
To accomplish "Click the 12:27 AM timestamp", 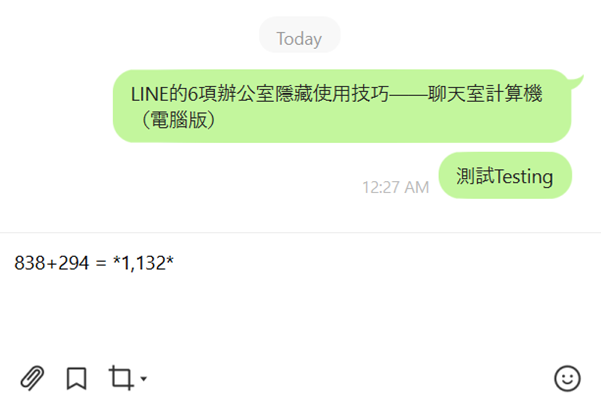I will [396, 187].
